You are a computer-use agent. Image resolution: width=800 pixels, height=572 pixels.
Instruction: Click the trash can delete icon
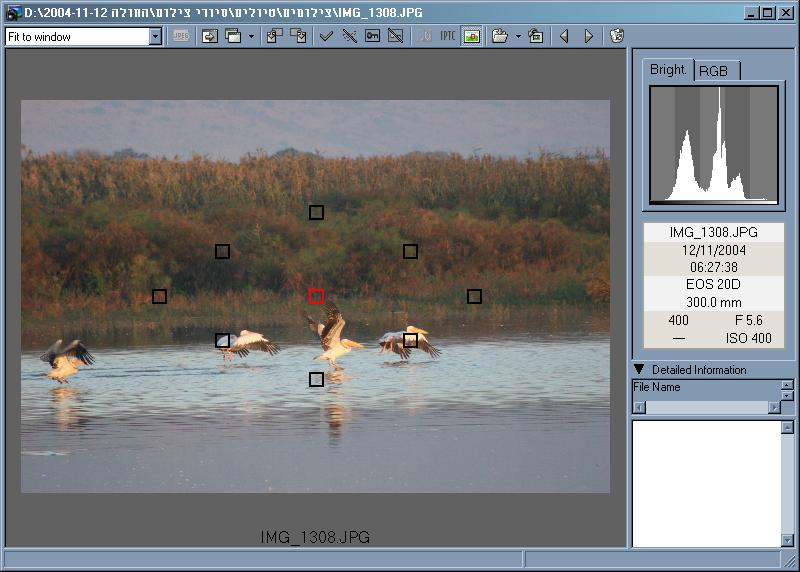click(617, 36)
